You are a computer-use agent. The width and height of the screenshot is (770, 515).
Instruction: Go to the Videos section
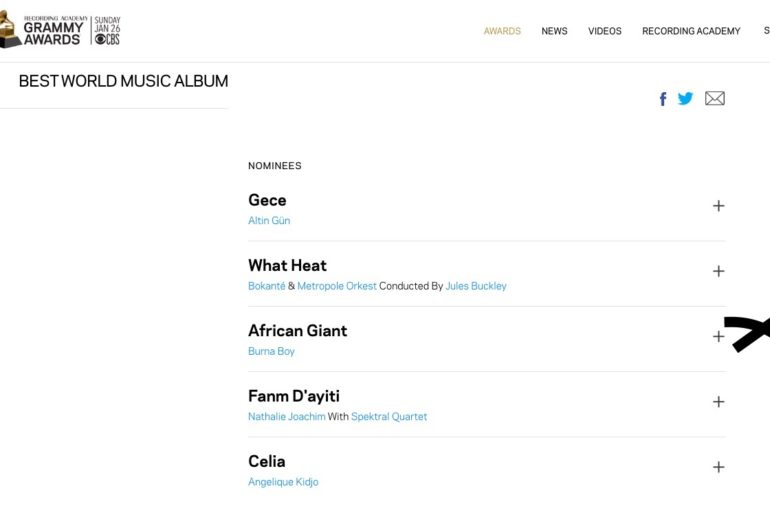(x=604, y=31)
